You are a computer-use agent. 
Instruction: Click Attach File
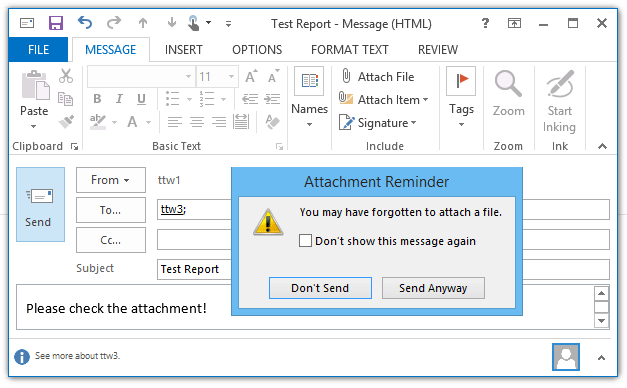coord(378,76)
